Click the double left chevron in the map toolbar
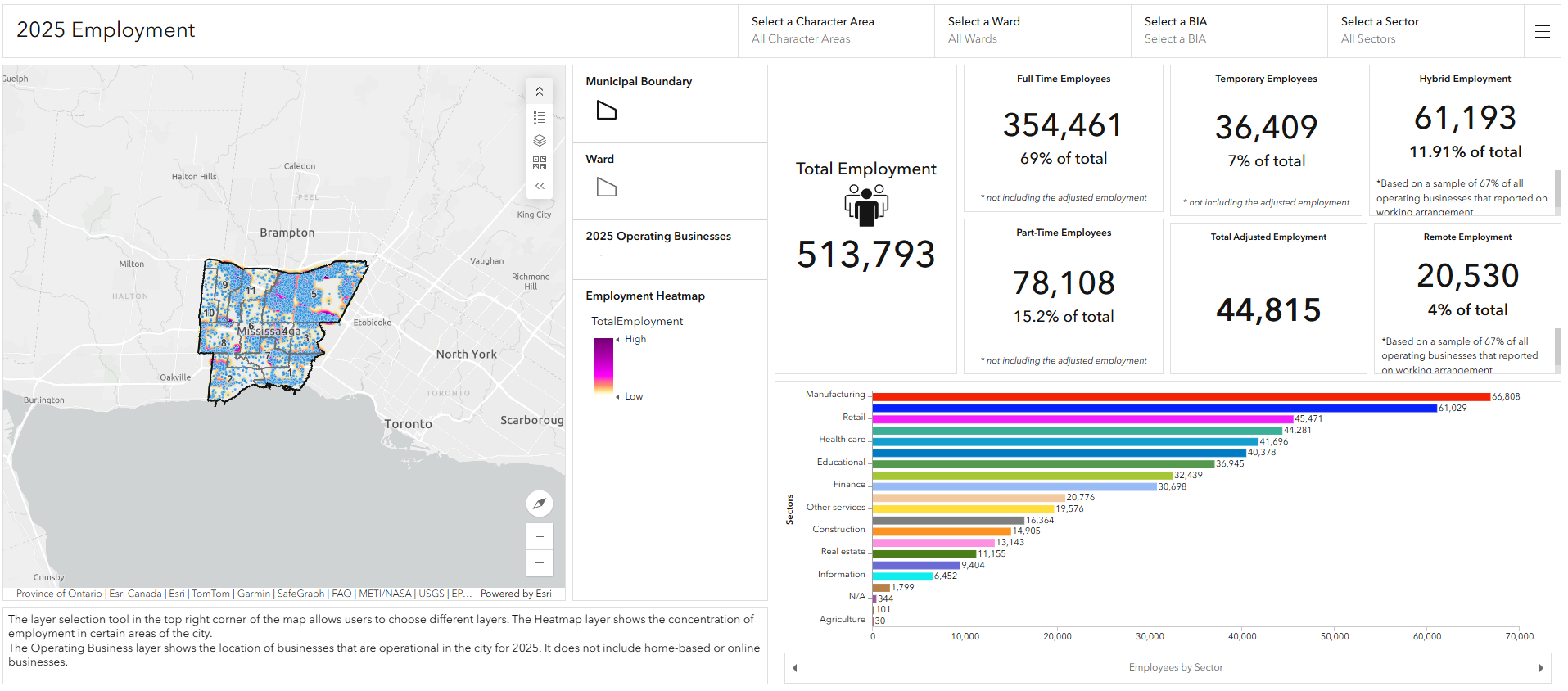 tap(540, 186)
